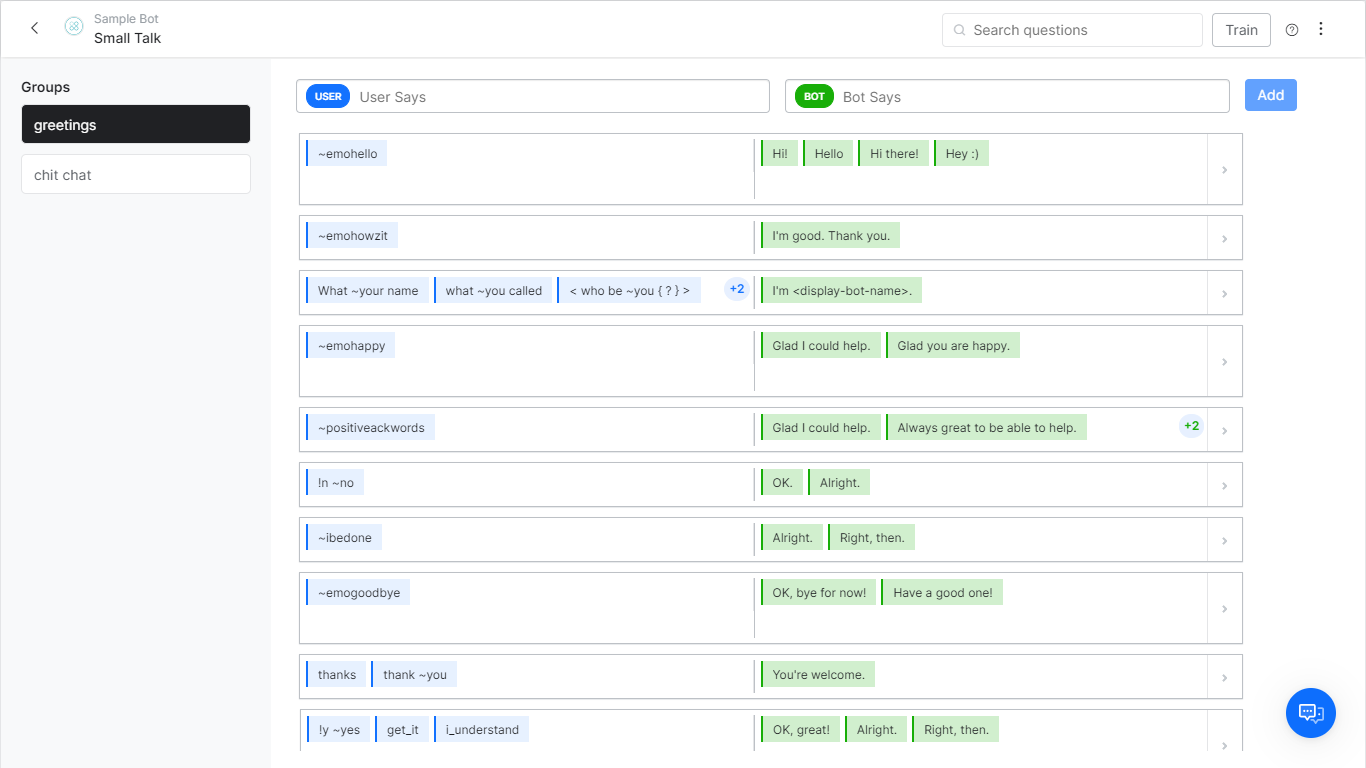Click the search magnifier icon

tap(960, 30)
